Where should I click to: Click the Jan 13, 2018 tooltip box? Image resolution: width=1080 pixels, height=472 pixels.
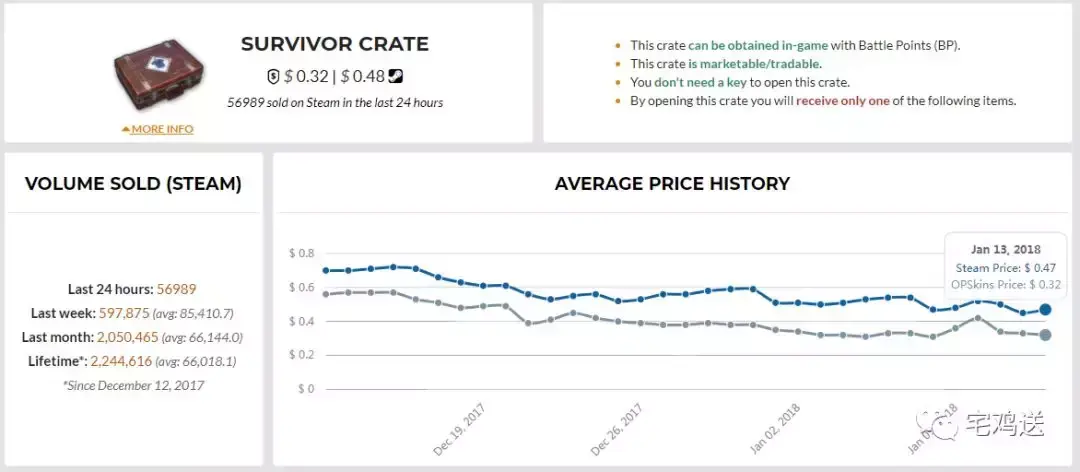pyautogui.click(x=1006, y=267)
